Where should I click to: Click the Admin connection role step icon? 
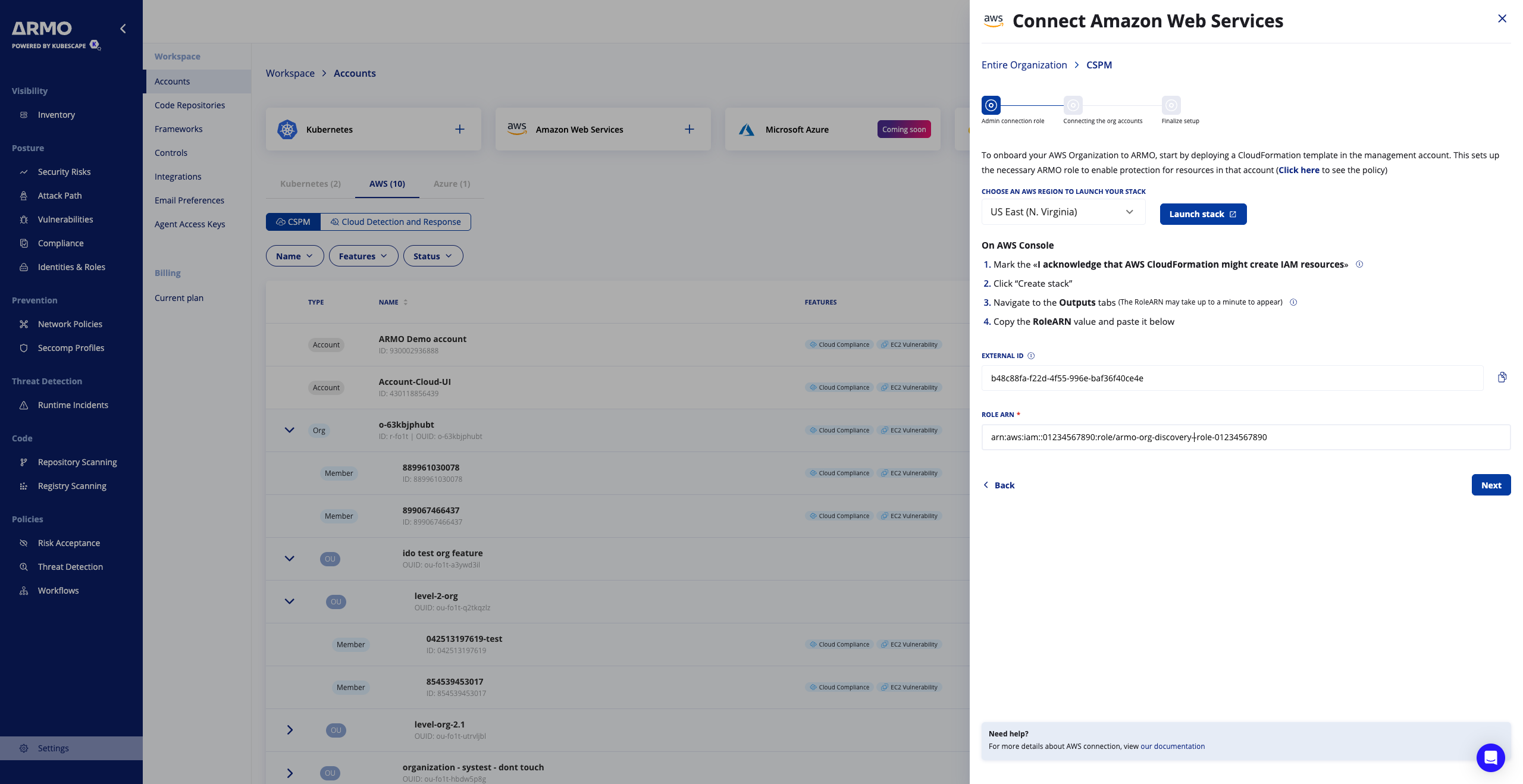point(991,105)
